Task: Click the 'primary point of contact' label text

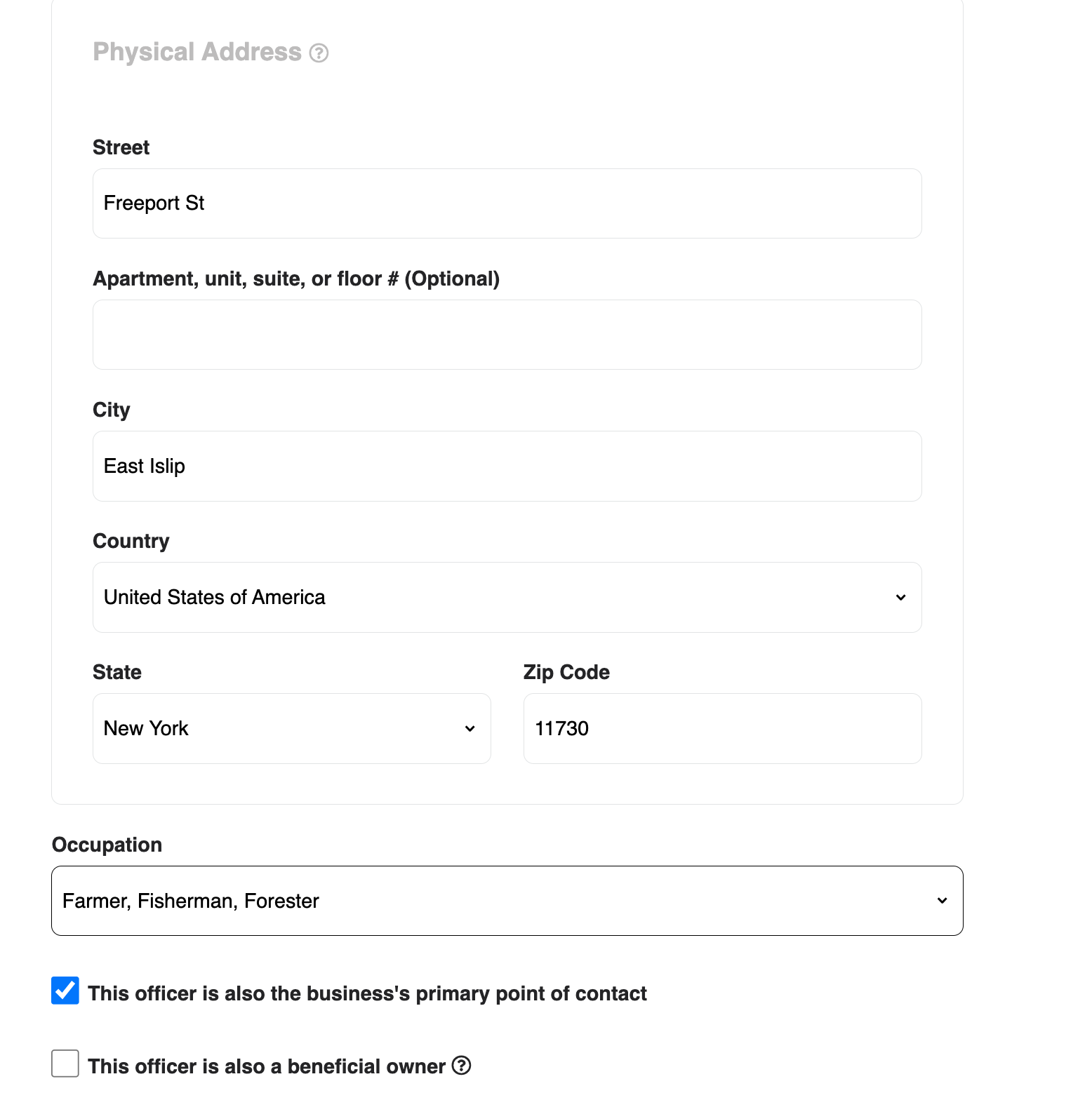Action: [x=367, y=993]
